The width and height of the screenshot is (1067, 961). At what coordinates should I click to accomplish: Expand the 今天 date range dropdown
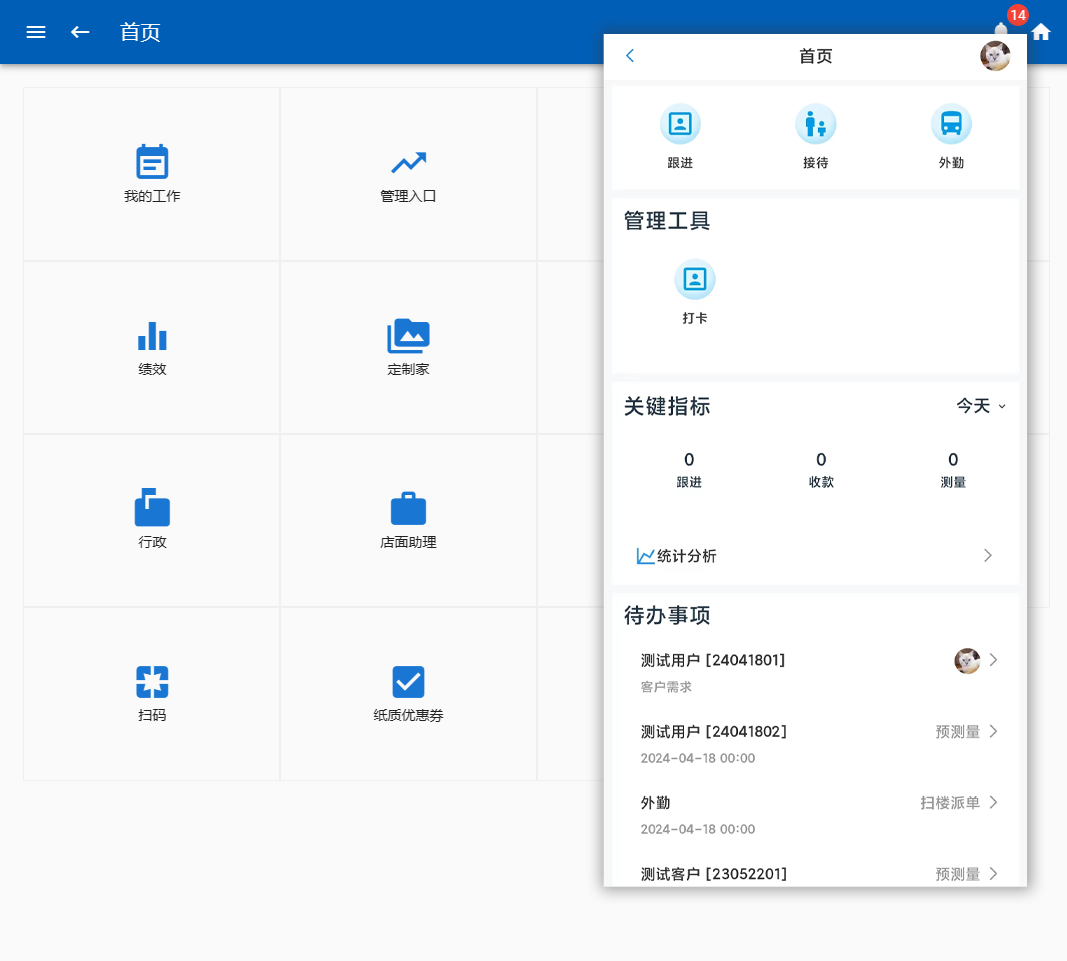(x=981, y=406)
